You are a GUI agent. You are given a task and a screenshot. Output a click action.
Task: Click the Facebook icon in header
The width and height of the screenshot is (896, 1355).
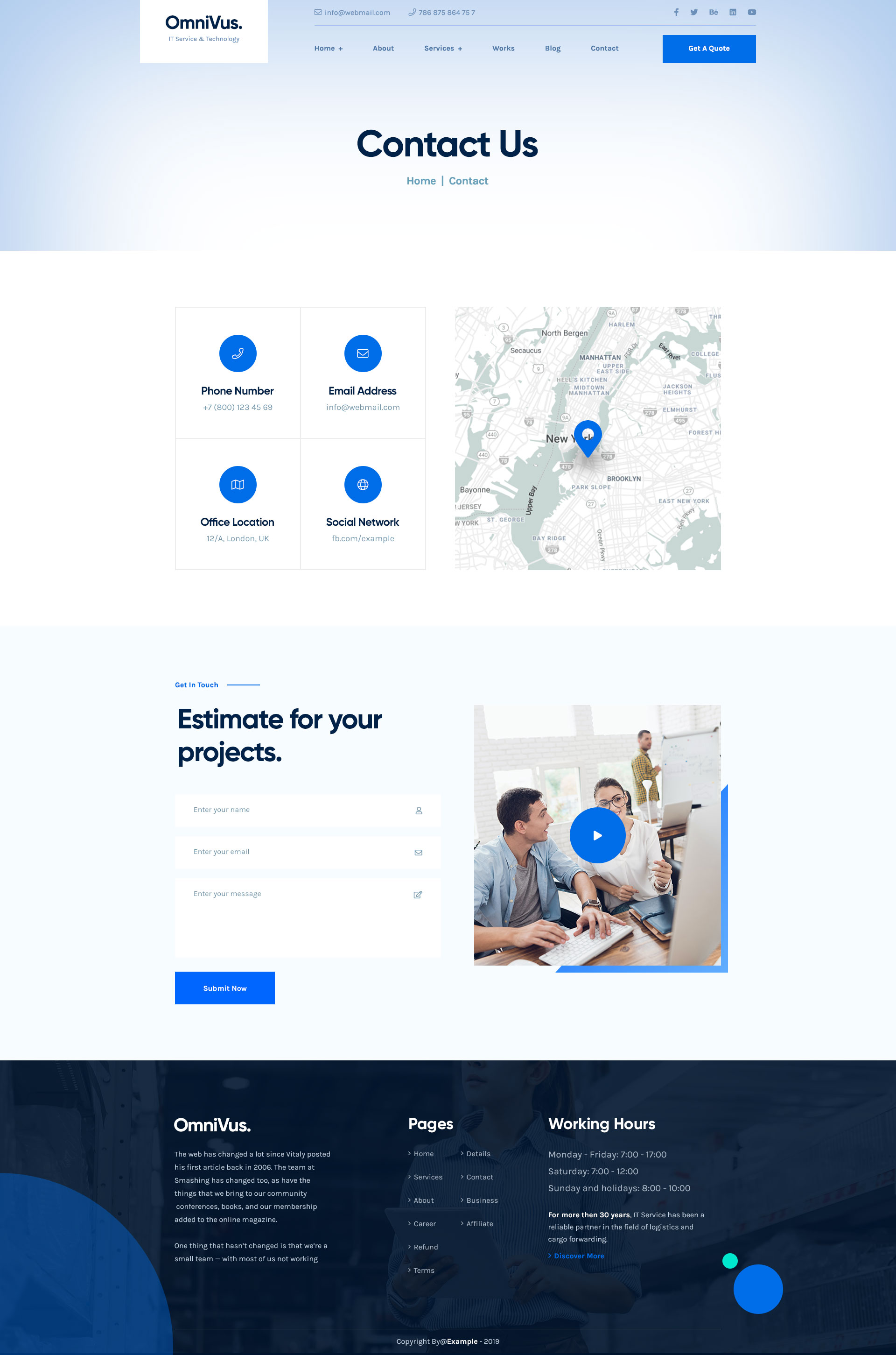[675, 12]
